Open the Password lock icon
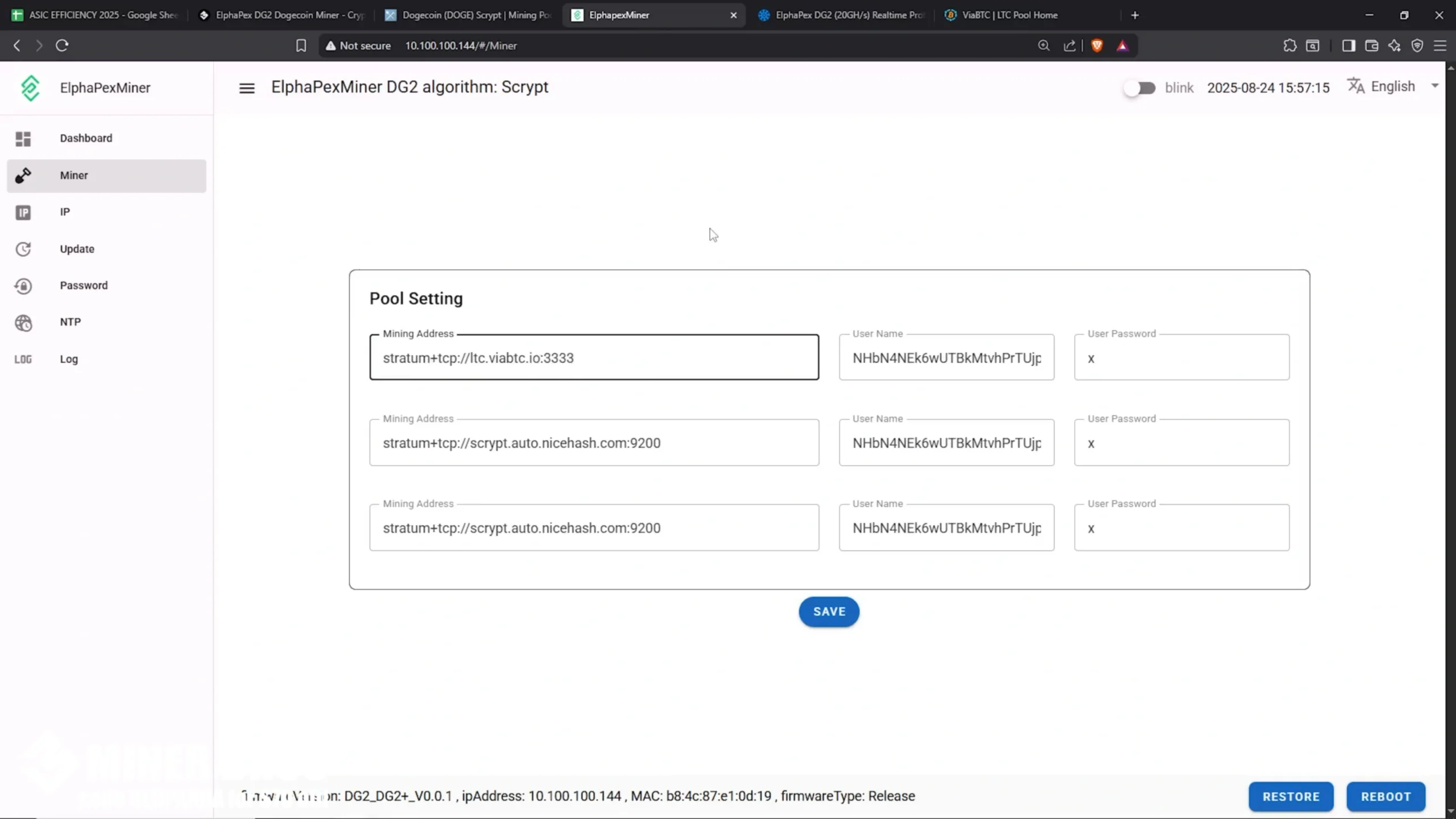The width and height of the screenshot is (1456, 819). tap(23, 286)
